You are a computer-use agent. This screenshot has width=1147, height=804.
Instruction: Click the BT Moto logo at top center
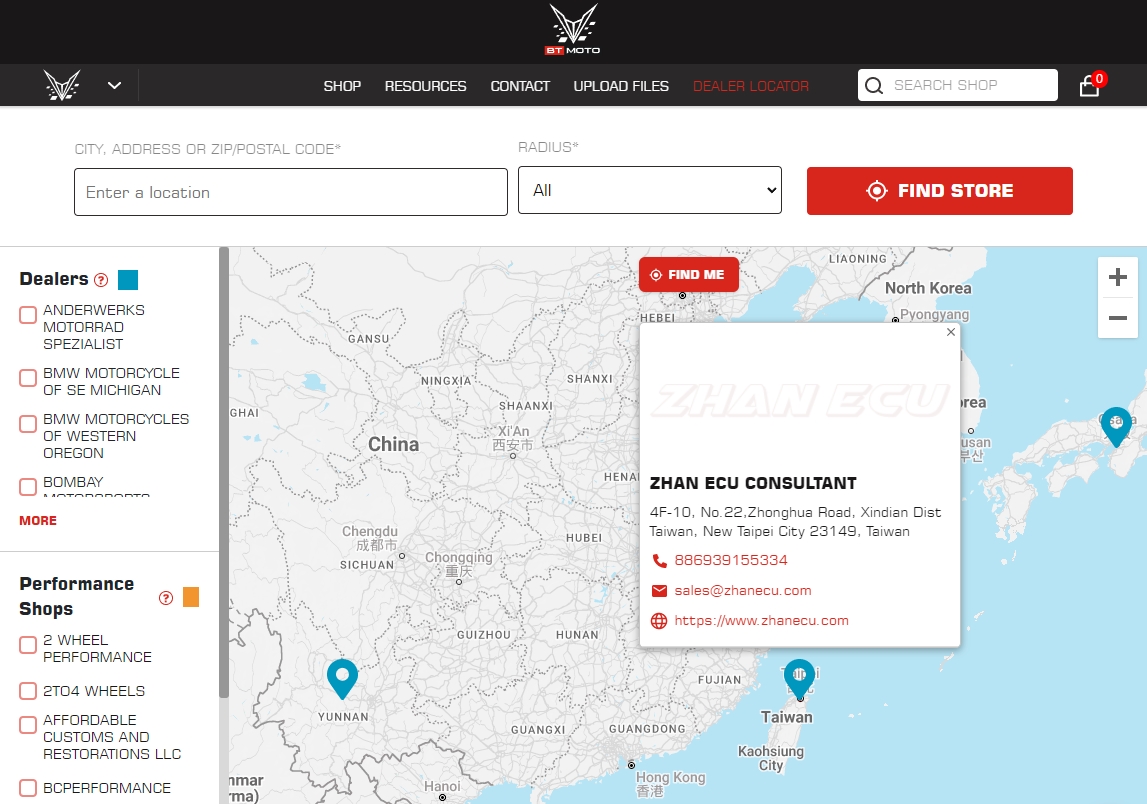pyautogui.click(x=573, y=29)
